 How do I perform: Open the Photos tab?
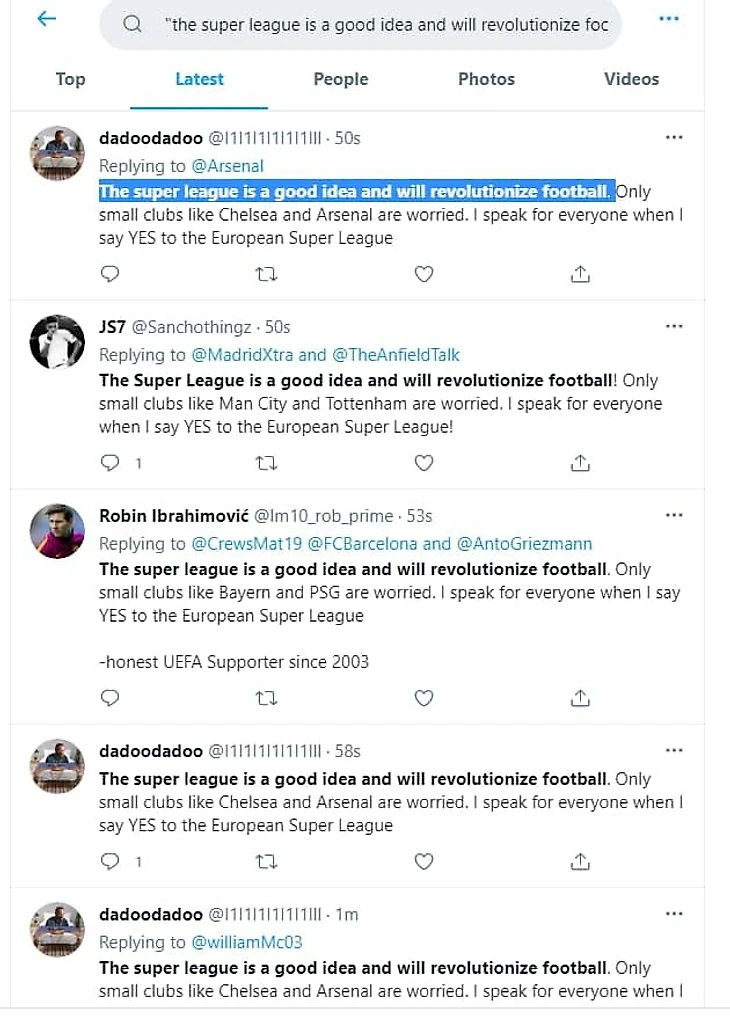(486, 79)
